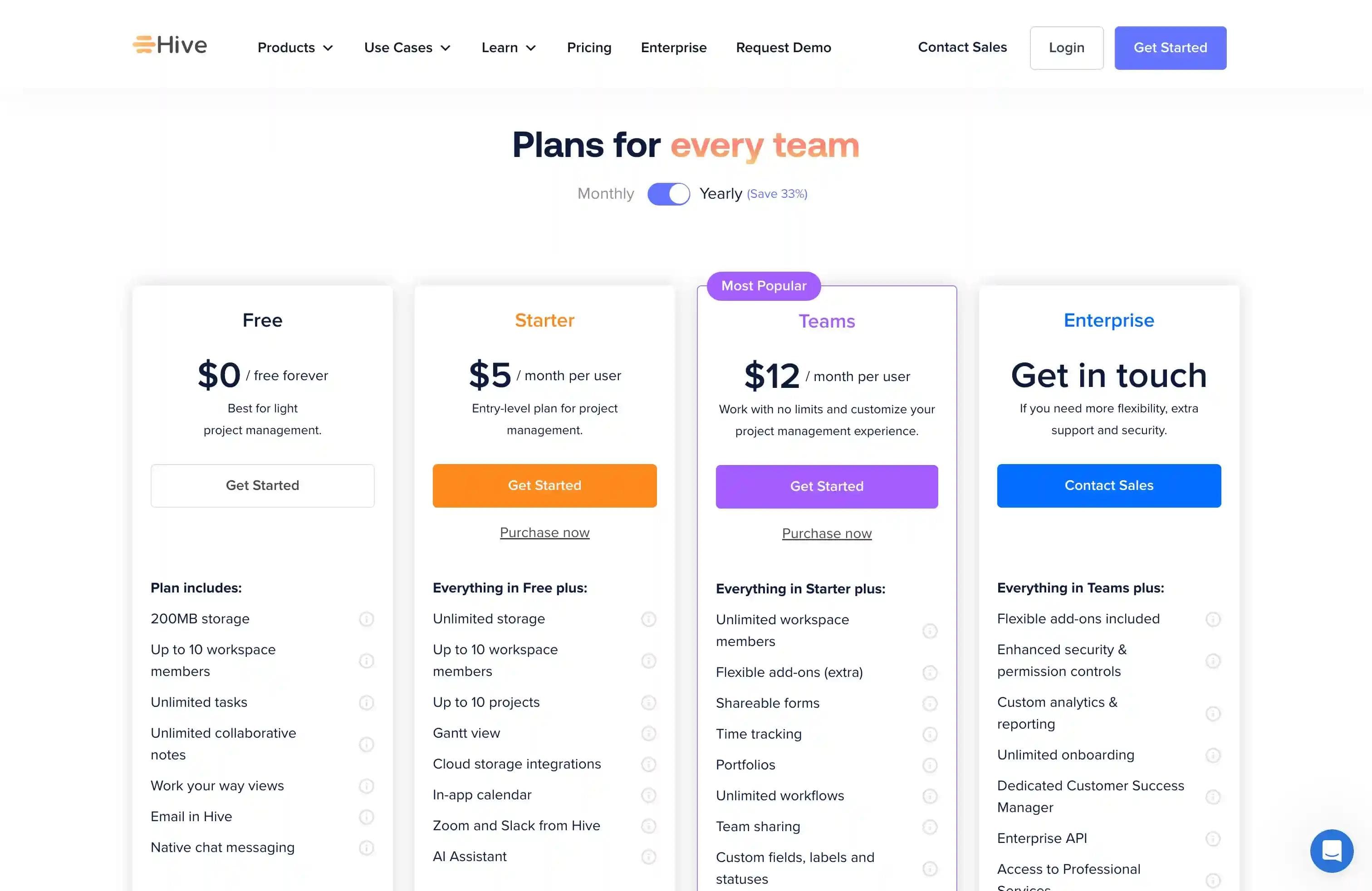Click info icon next to Flexible add-ons included
1372x891 pixels.
pyautogui.click(x=1213, y=619)
